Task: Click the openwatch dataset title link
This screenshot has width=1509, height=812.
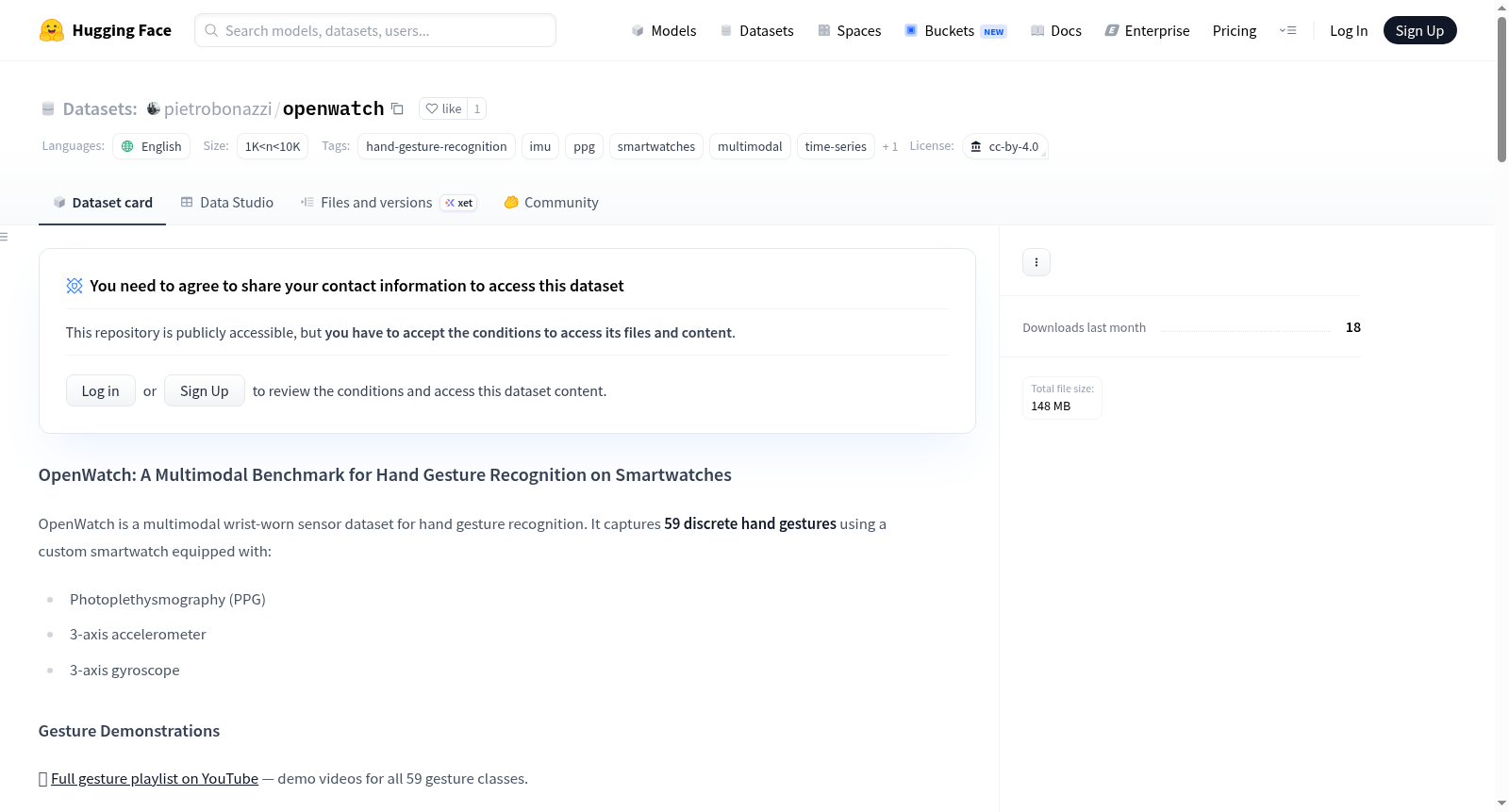Action: (334, 108)
